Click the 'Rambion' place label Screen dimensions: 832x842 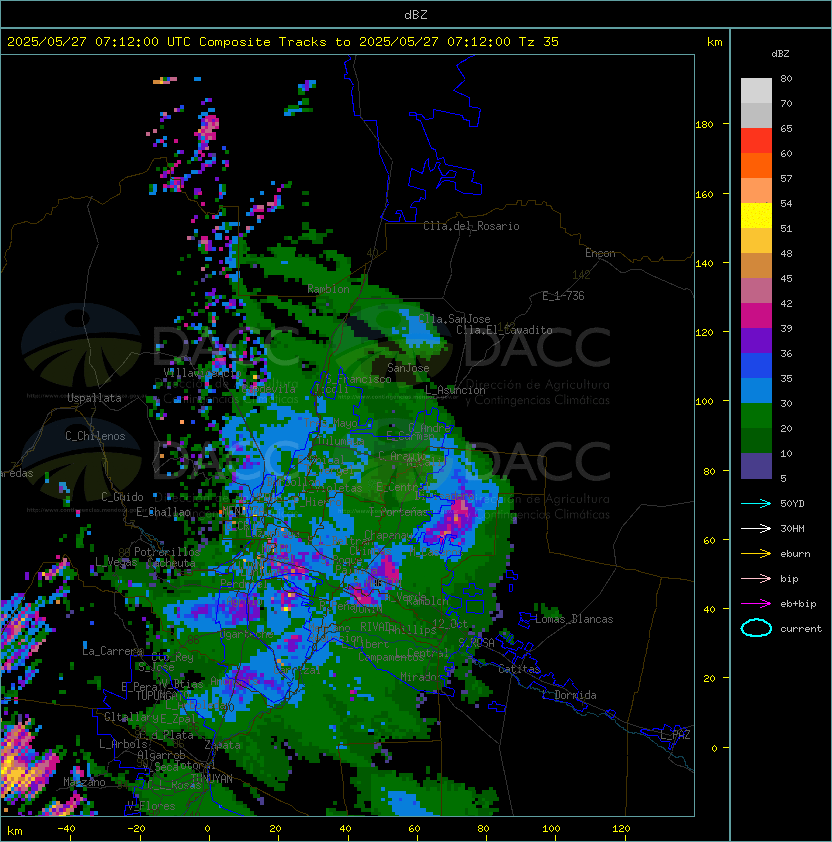coord(328,289)
